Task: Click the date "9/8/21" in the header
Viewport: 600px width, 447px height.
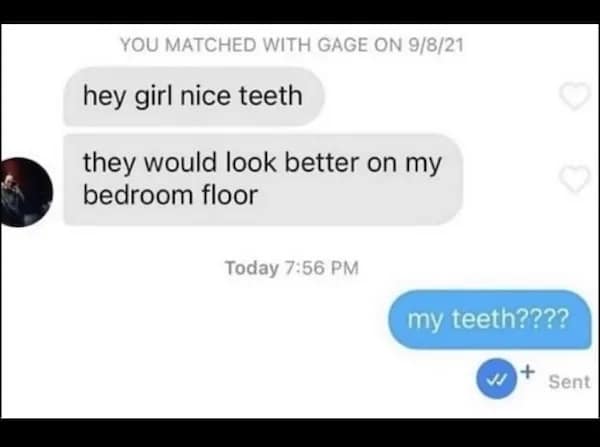Action: point(435,45)
